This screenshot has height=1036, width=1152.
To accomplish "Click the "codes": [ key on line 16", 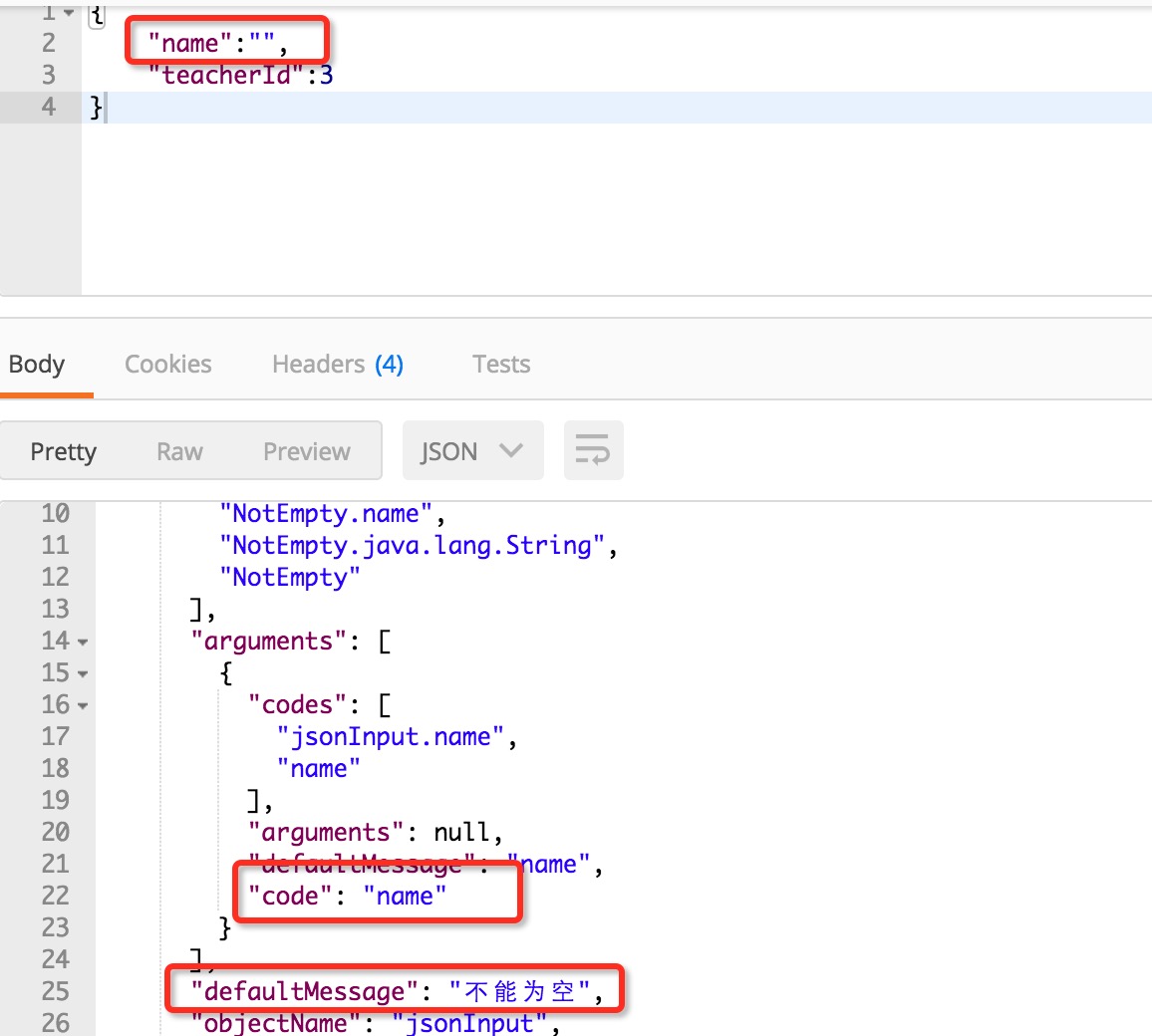I will click(319, 705).
